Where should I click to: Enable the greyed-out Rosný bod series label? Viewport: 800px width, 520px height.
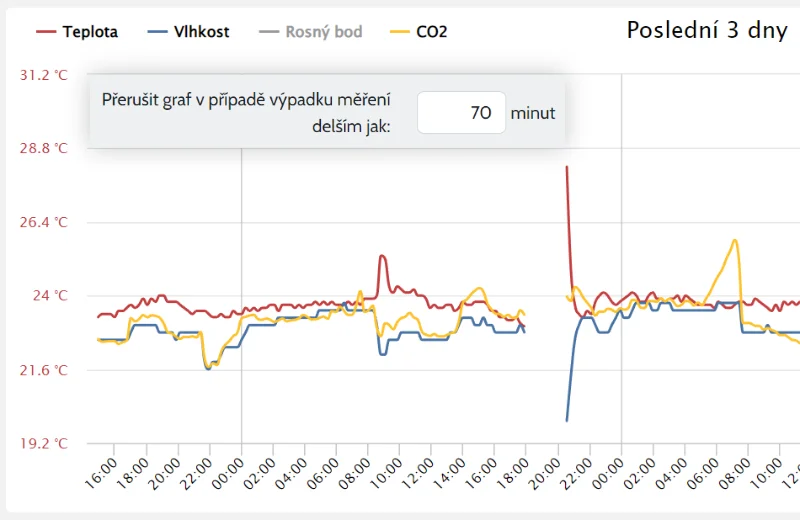pos(323,32)
